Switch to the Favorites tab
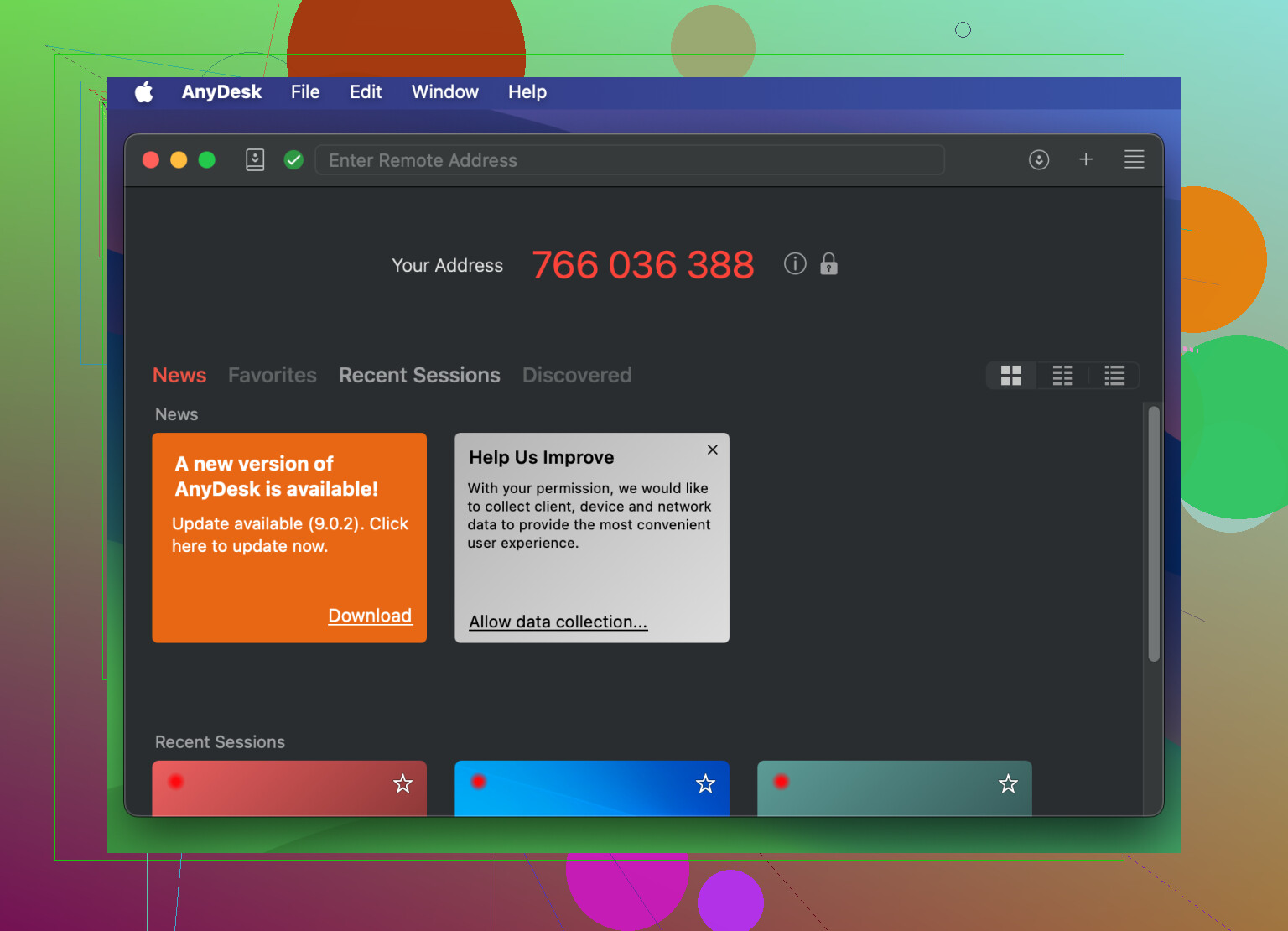The height and width of the screenshot is (931, 1288). click(x=273, y=375)
